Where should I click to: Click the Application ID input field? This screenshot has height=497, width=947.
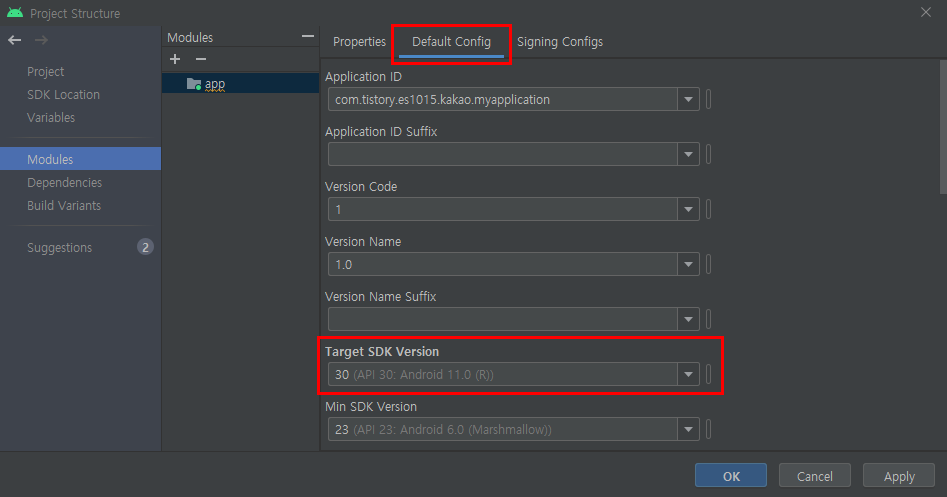[502, 100]
